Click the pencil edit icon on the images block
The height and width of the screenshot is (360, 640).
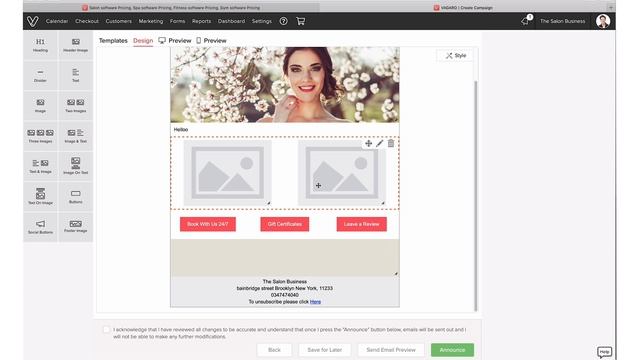point(380,143)
